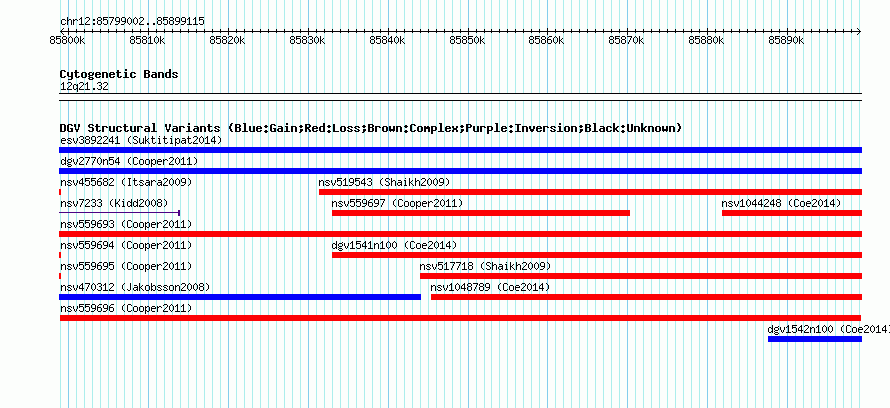890x408 pixels.
Task: Open nsv559693 (Cooper2011) variant label
Action: pos(126,224)
